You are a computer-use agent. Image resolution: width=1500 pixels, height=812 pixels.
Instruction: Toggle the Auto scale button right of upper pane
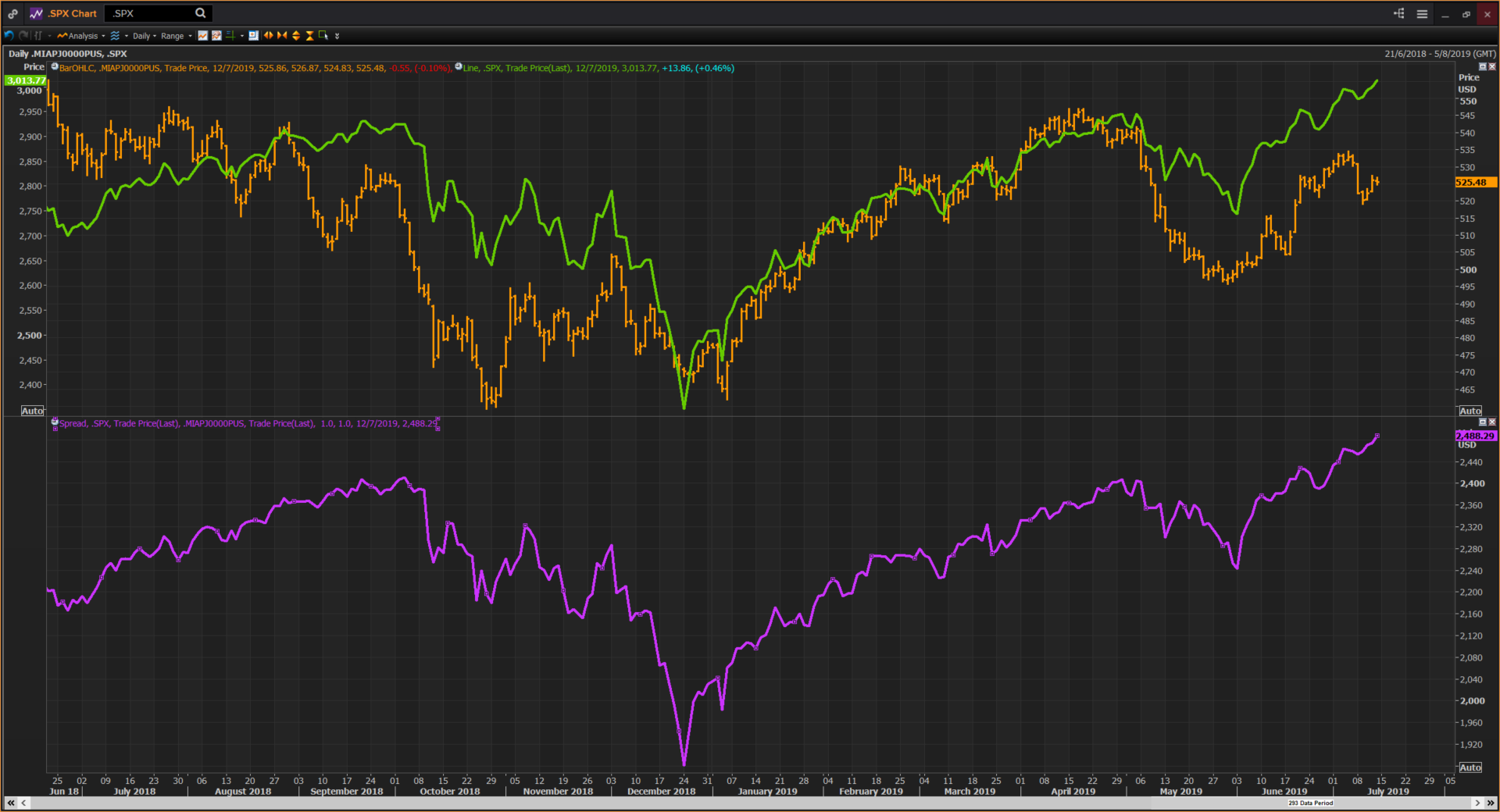[x=1470, y=411]
